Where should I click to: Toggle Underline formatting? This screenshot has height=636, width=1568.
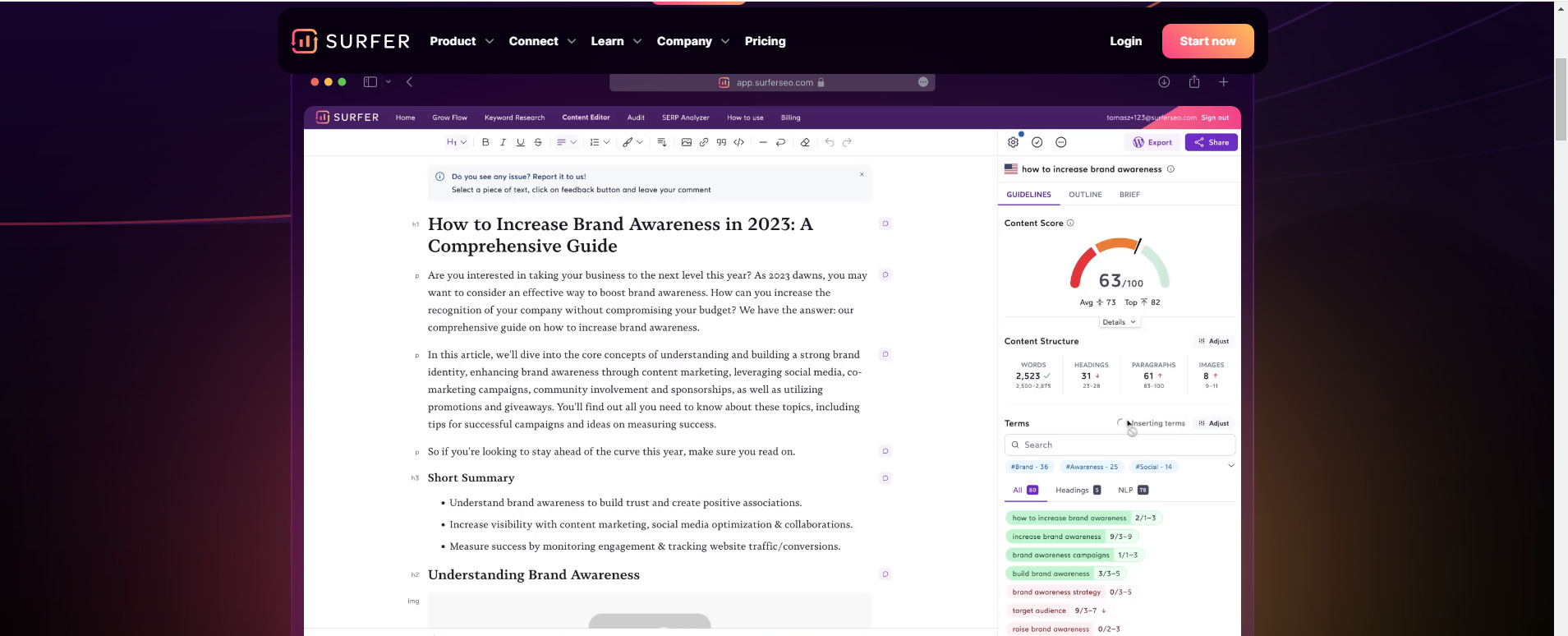(x=520, y=142)
